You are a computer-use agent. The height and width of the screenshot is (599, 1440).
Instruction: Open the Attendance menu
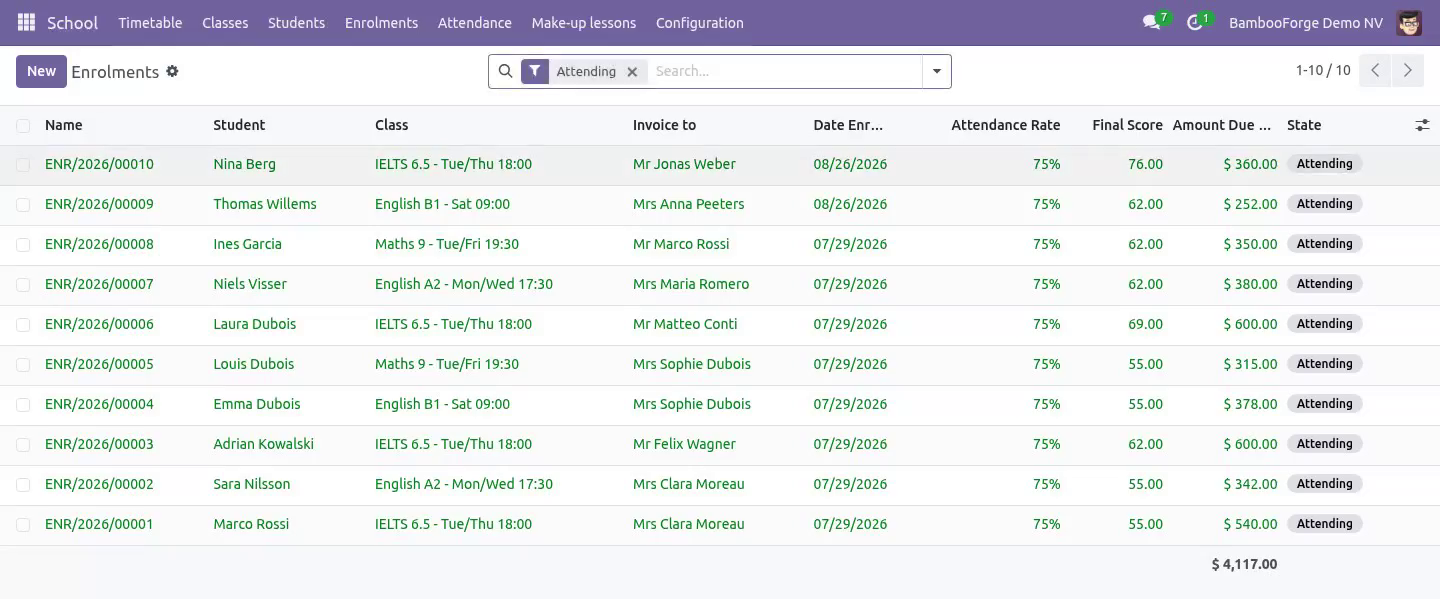pyautogui.click(x=474, y=22)
